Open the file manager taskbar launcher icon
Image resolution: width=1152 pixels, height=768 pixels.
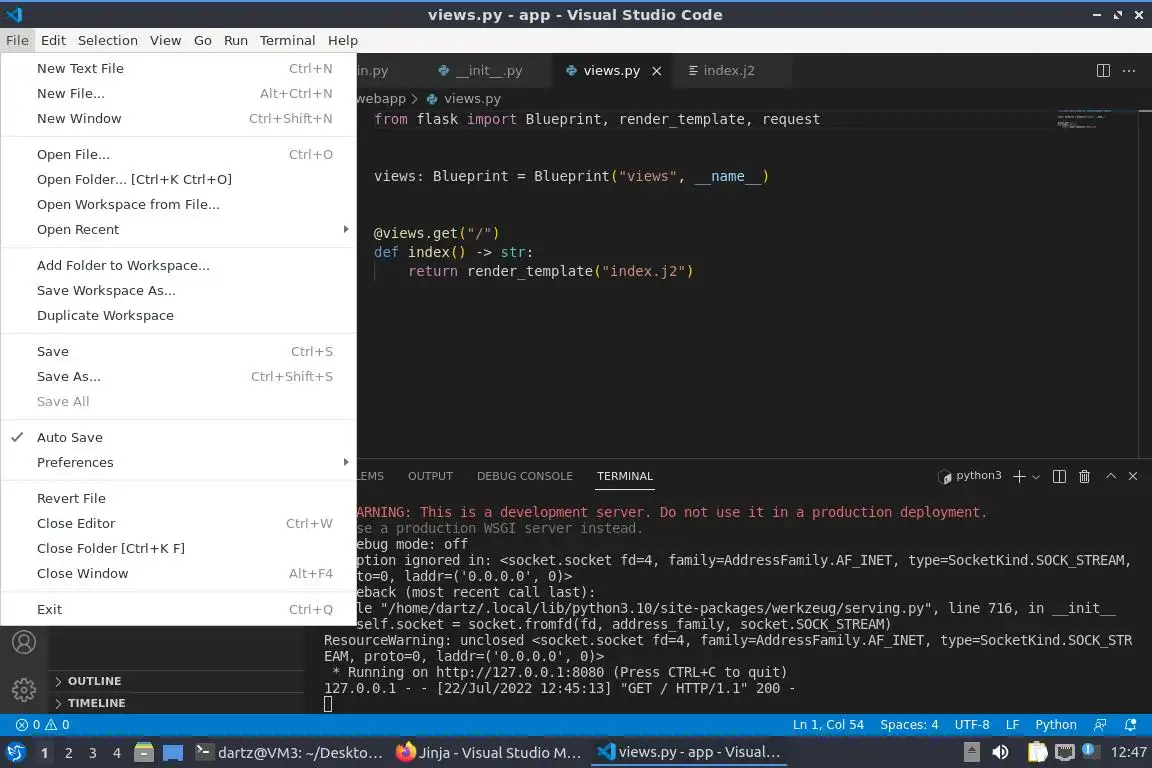coord(144,753)
